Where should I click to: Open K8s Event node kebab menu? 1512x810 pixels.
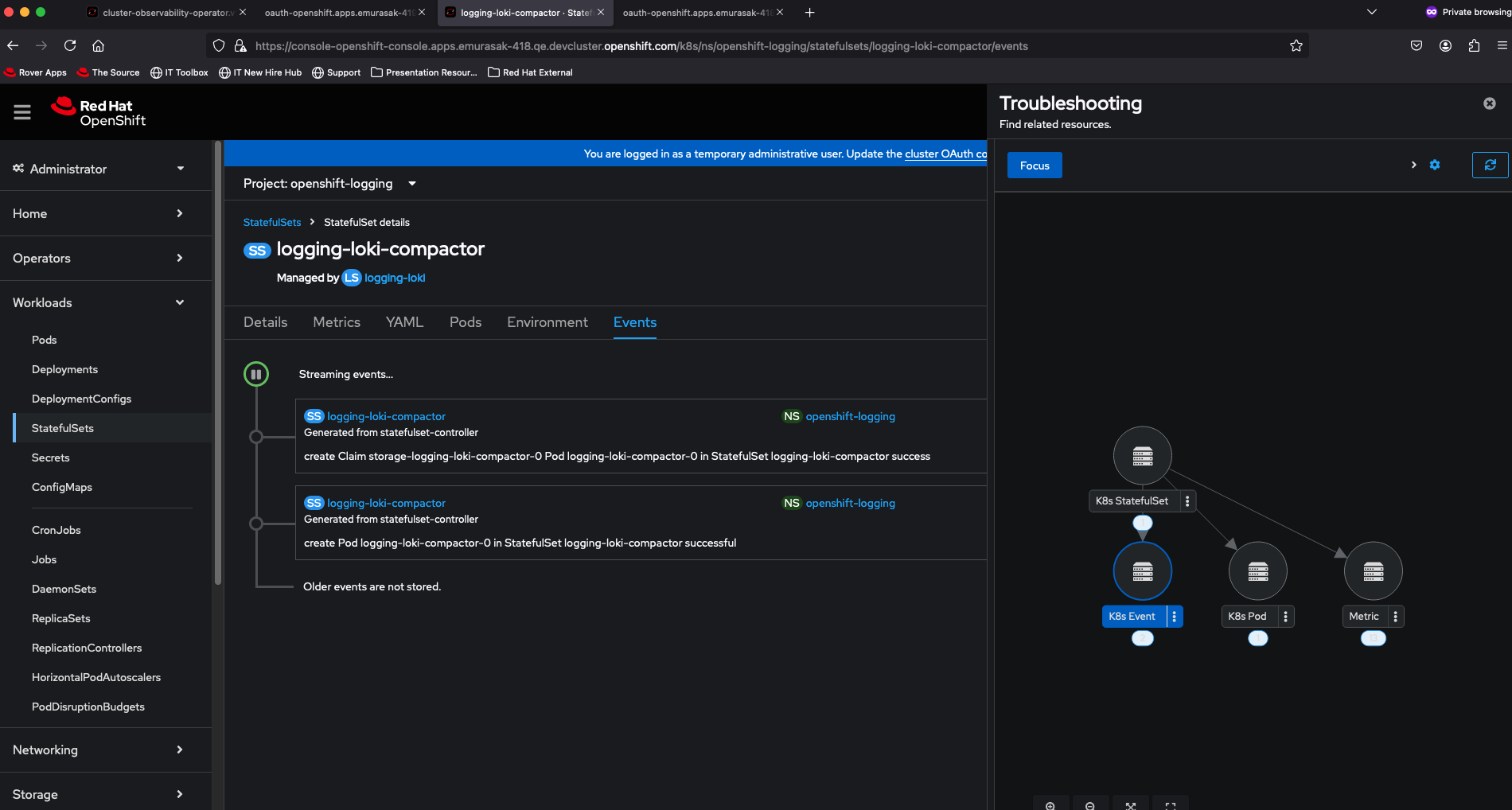click(1175, 617)
